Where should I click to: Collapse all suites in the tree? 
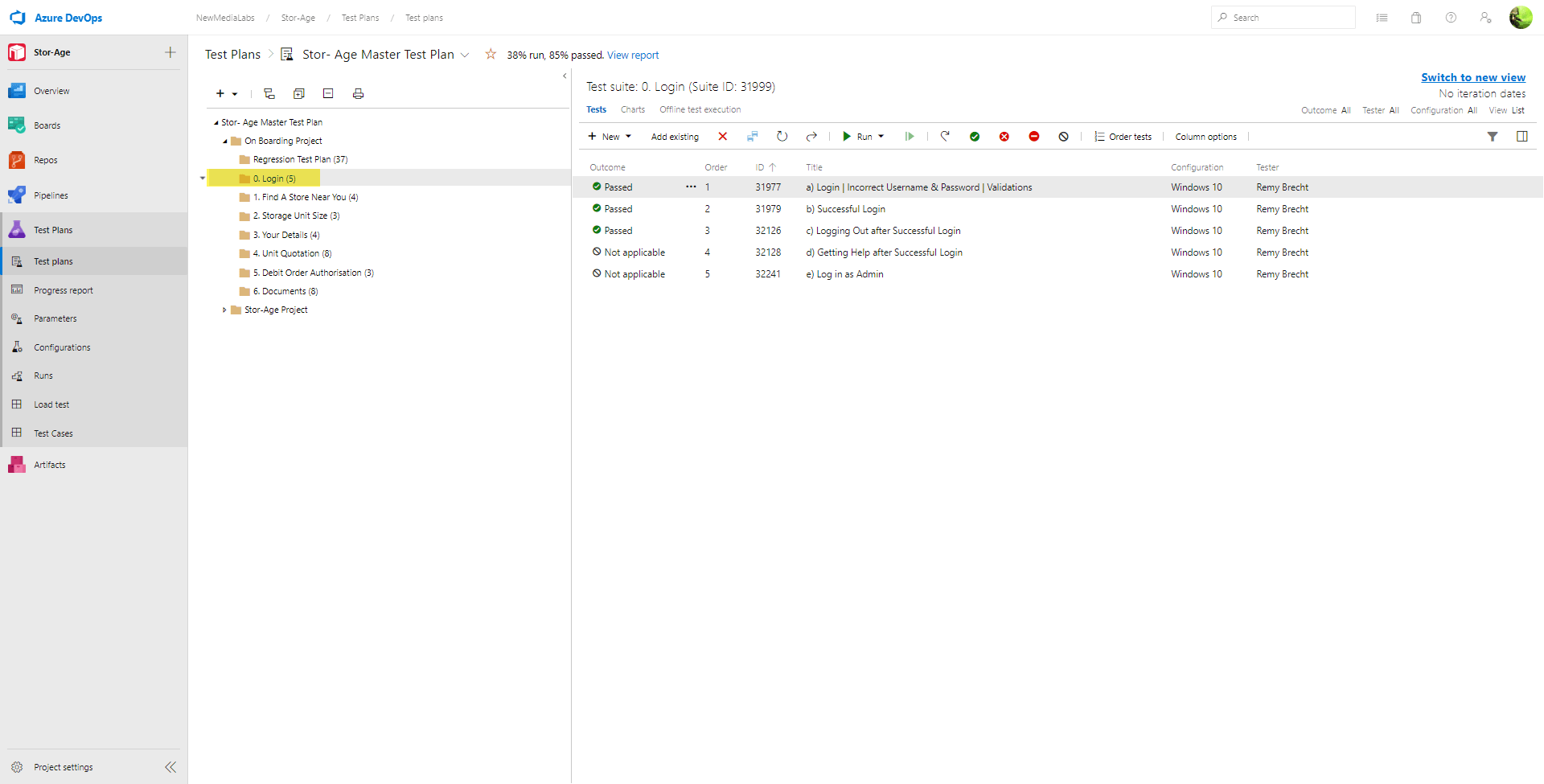pos(328,94)
